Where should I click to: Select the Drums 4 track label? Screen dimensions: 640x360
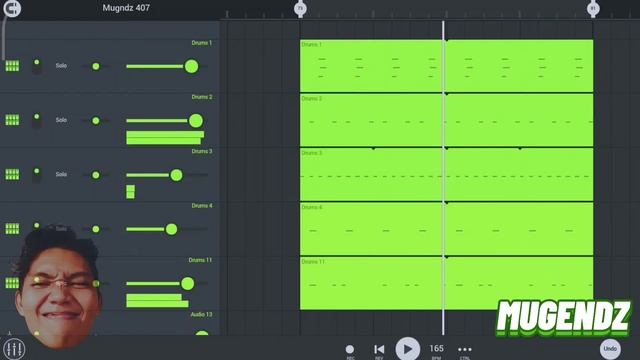point(202,206)
